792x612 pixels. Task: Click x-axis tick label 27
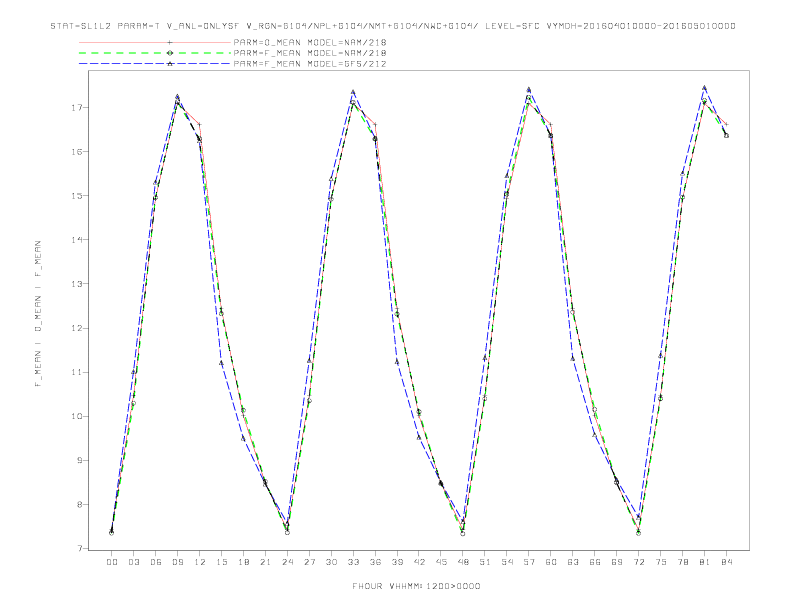(x=309, y=562)
